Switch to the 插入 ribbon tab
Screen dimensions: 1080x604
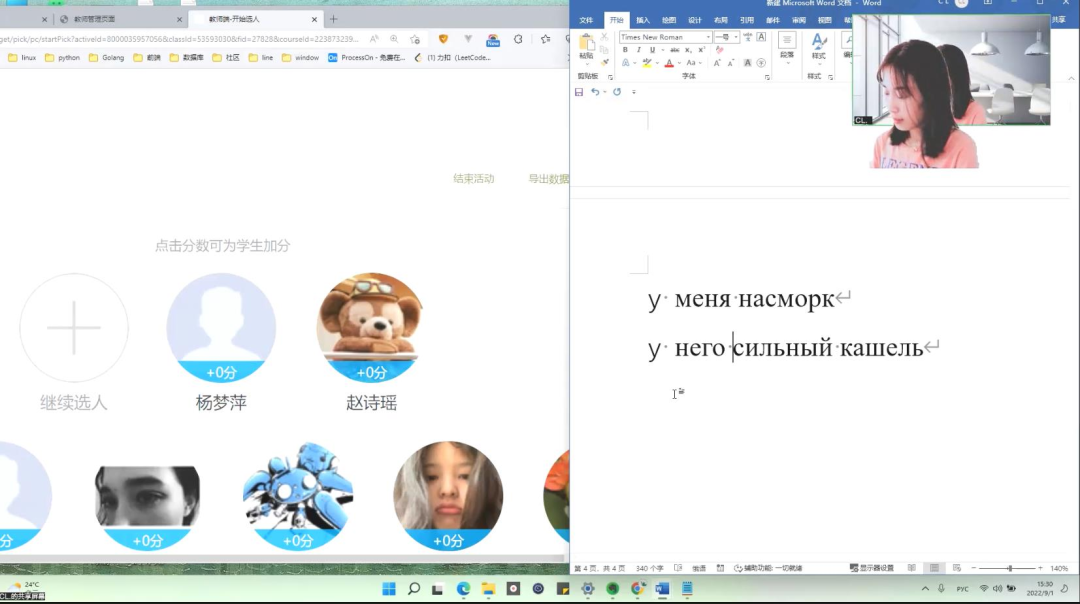click(x=643, y=20)
